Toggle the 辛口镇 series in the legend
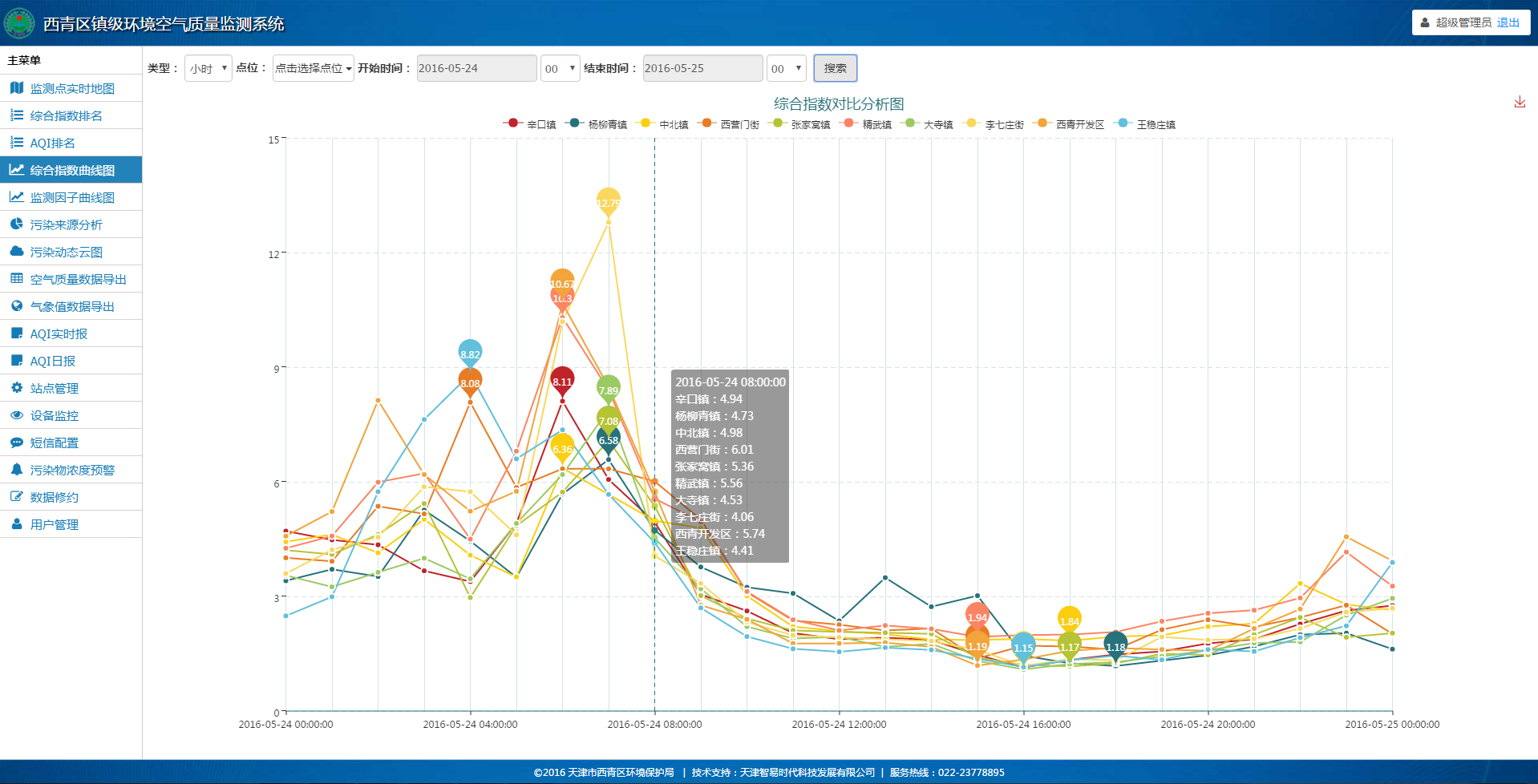This screenshot has height=784, width=1538. tap(530, 124)
